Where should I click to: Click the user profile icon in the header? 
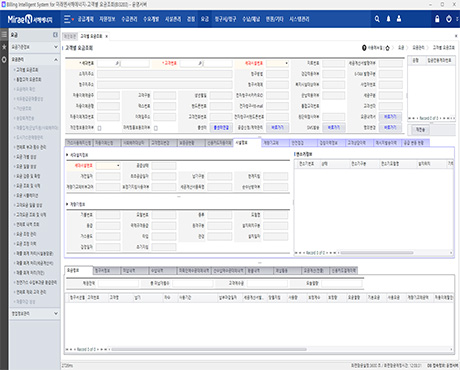(x=399, y=19)
